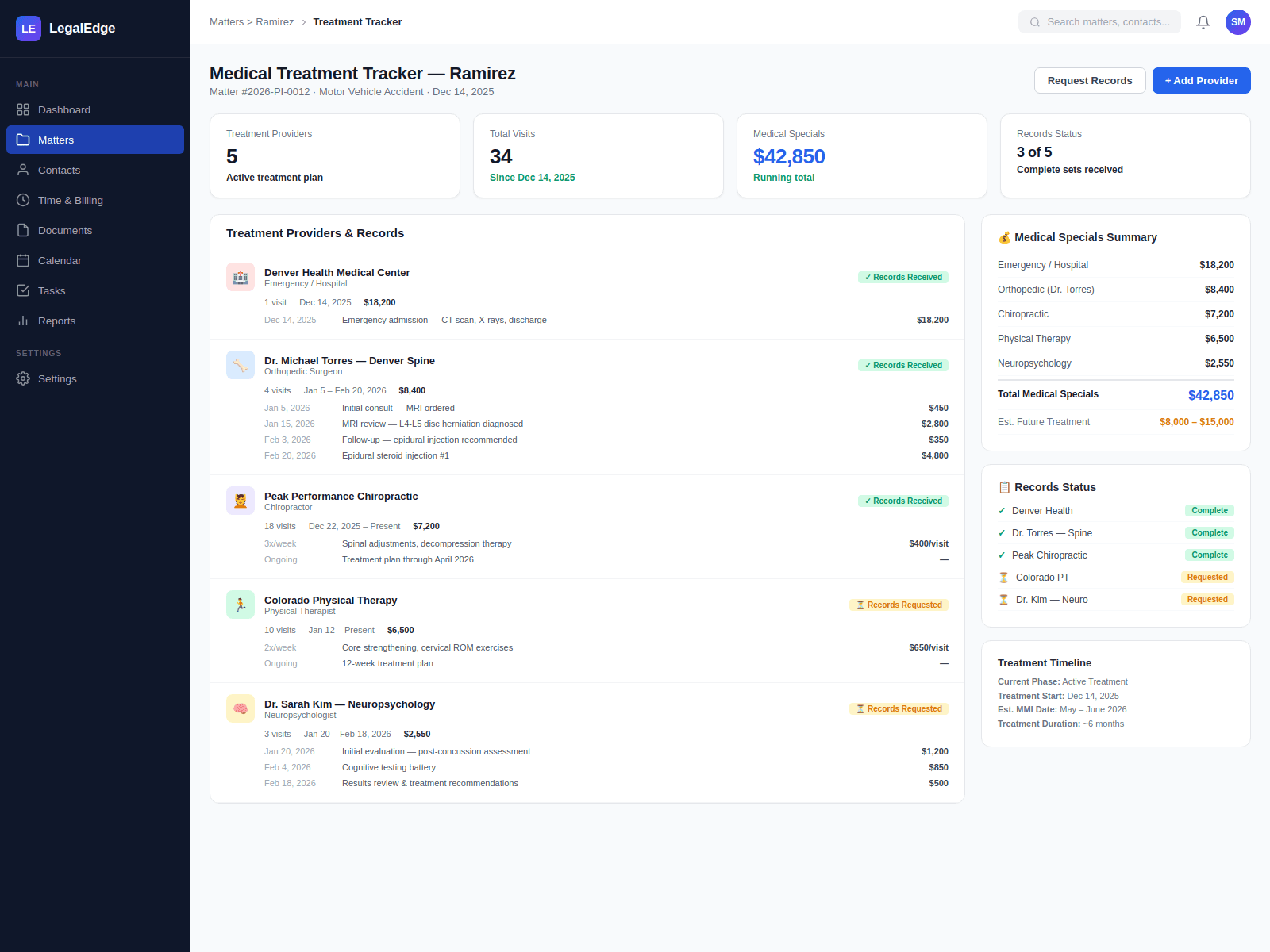This screenshot has height=952, width=1270.
Task: Click the Tasks checkmark icon
Action: pos(23,290)
